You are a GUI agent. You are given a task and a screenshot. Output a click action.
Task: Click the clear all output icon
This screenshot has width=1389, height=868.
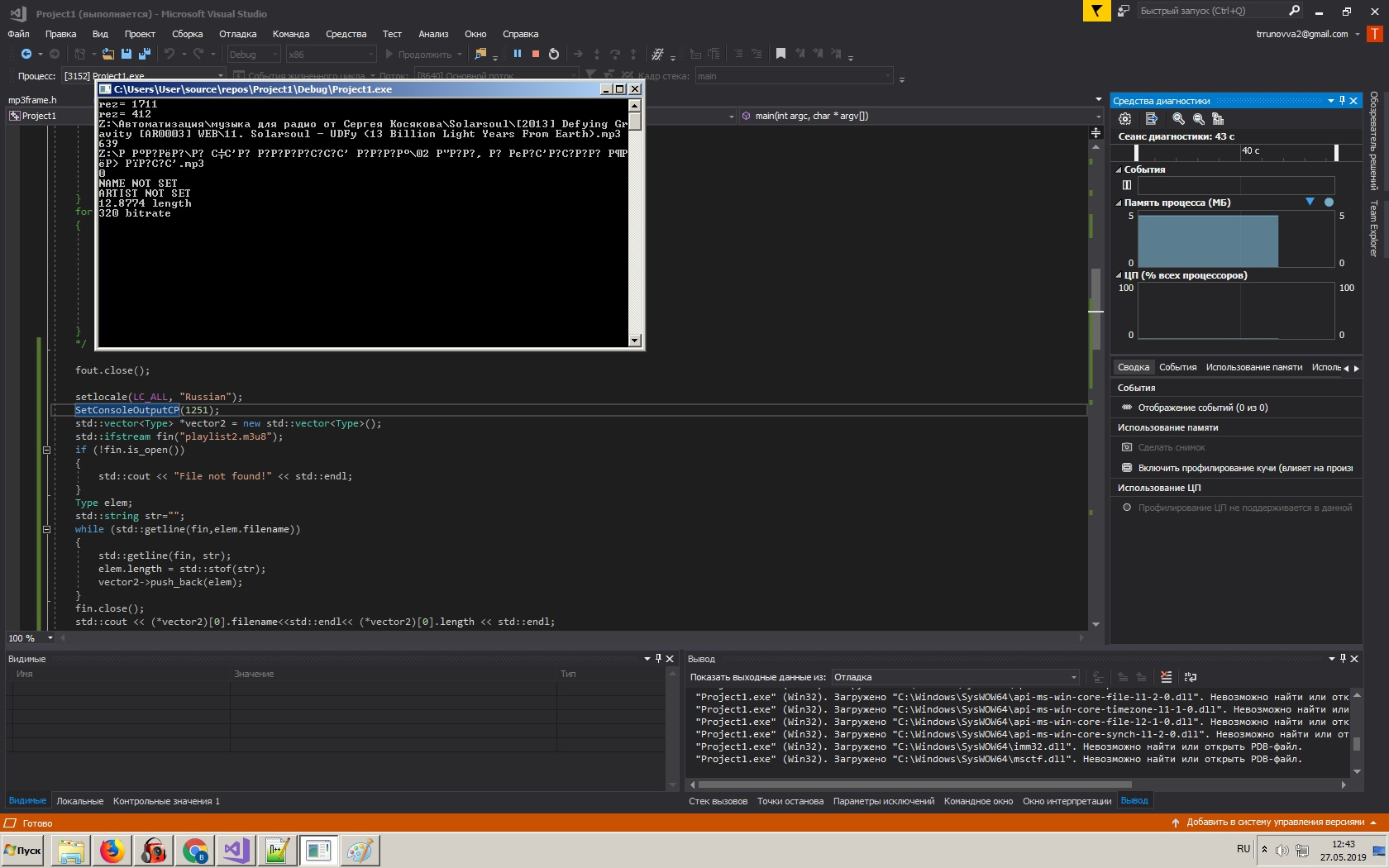(x=1166, y=677)
